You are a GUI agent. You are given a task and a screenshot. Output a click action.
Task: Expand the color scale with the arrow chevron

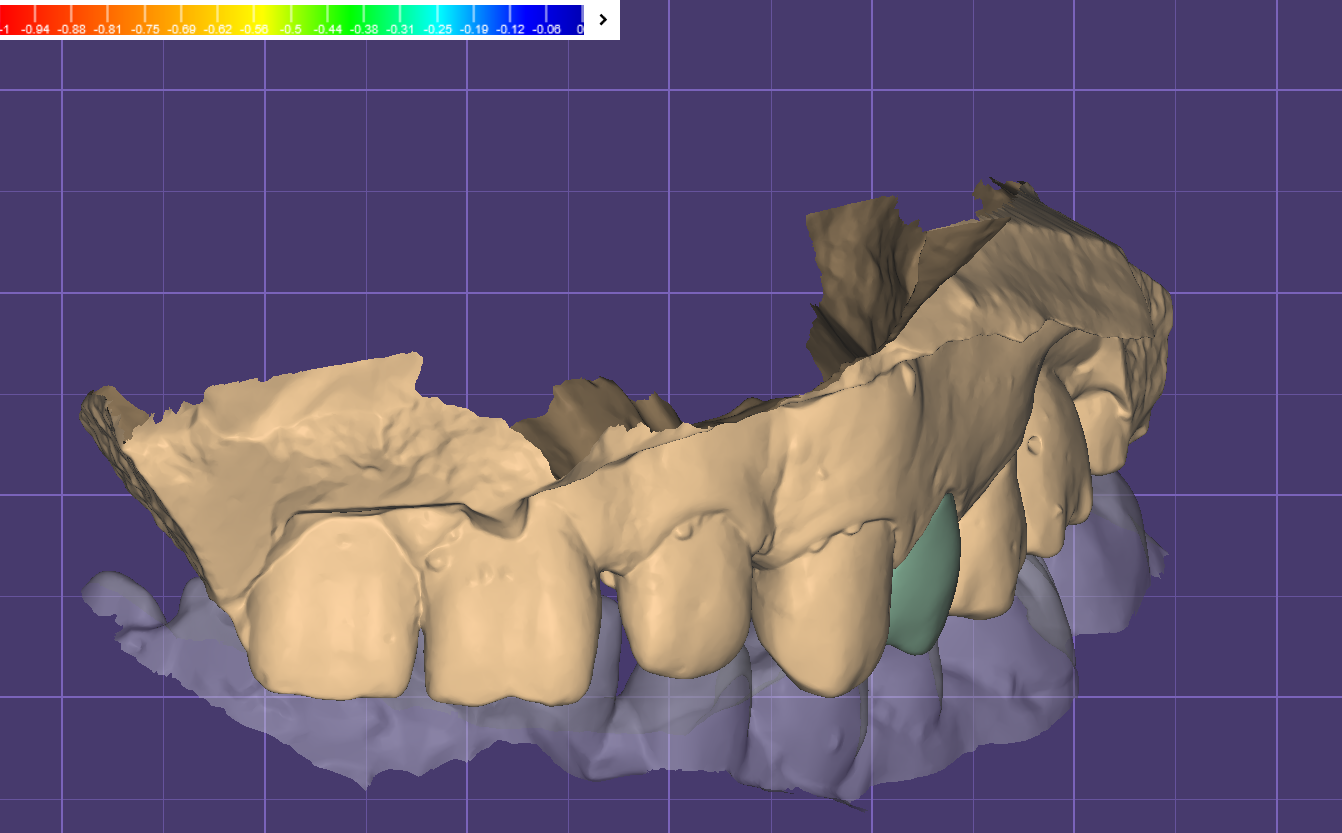tap(602, 19)
